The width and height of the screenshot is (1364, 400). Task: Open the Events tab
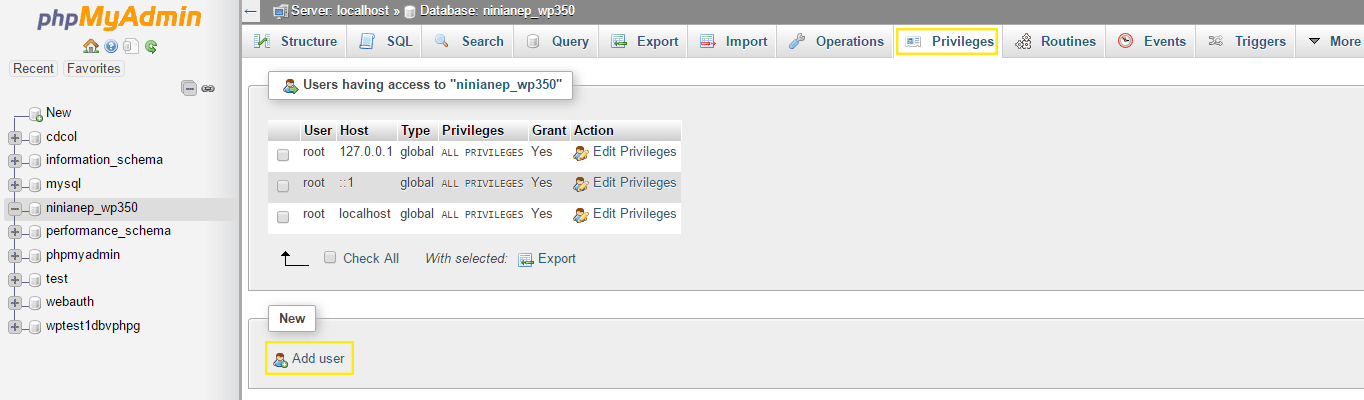[1152, 41]
